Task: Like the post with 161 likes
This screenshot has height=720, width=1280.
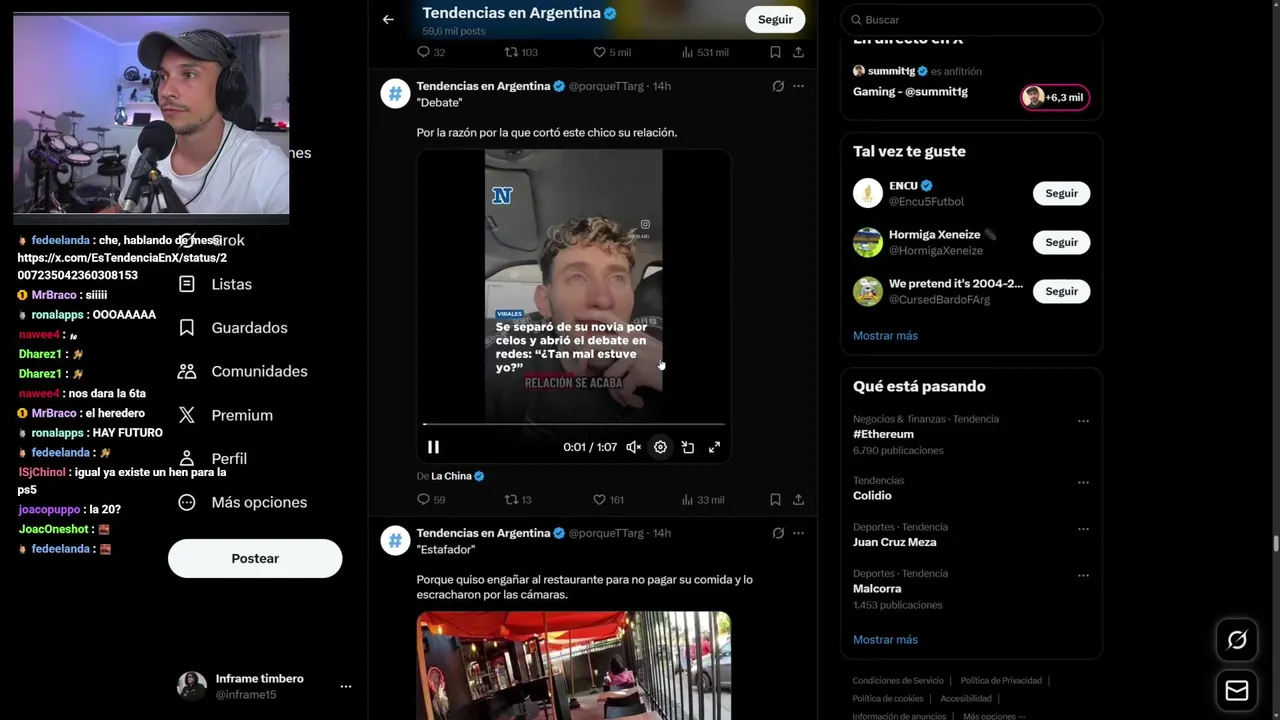Action: pos(608,499)
